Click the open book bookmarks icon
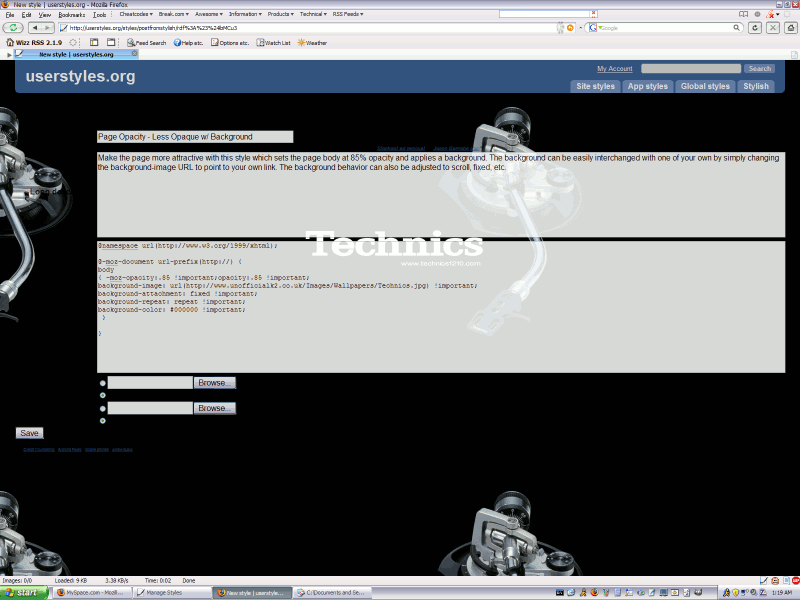The height and width of the screenshot is (600, 800). (744, 14)
